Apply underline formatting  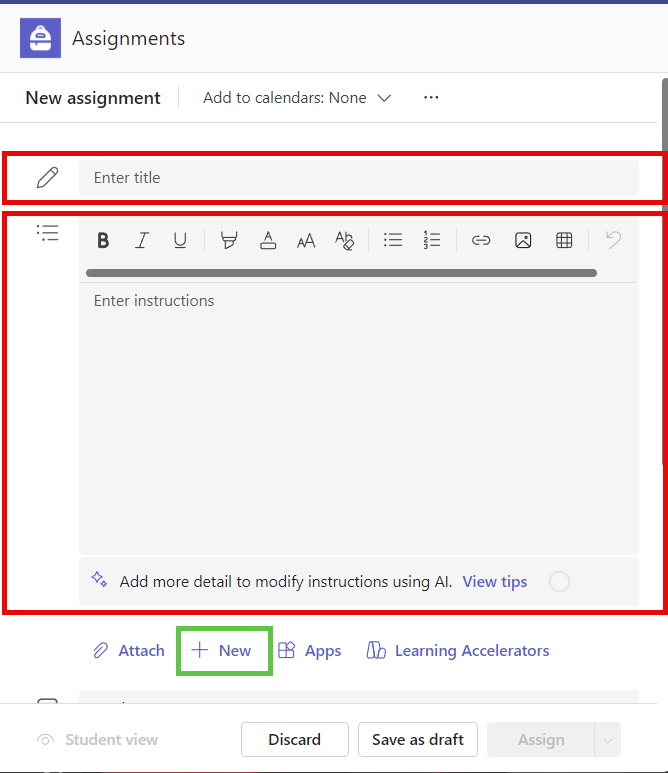point(180,240)
